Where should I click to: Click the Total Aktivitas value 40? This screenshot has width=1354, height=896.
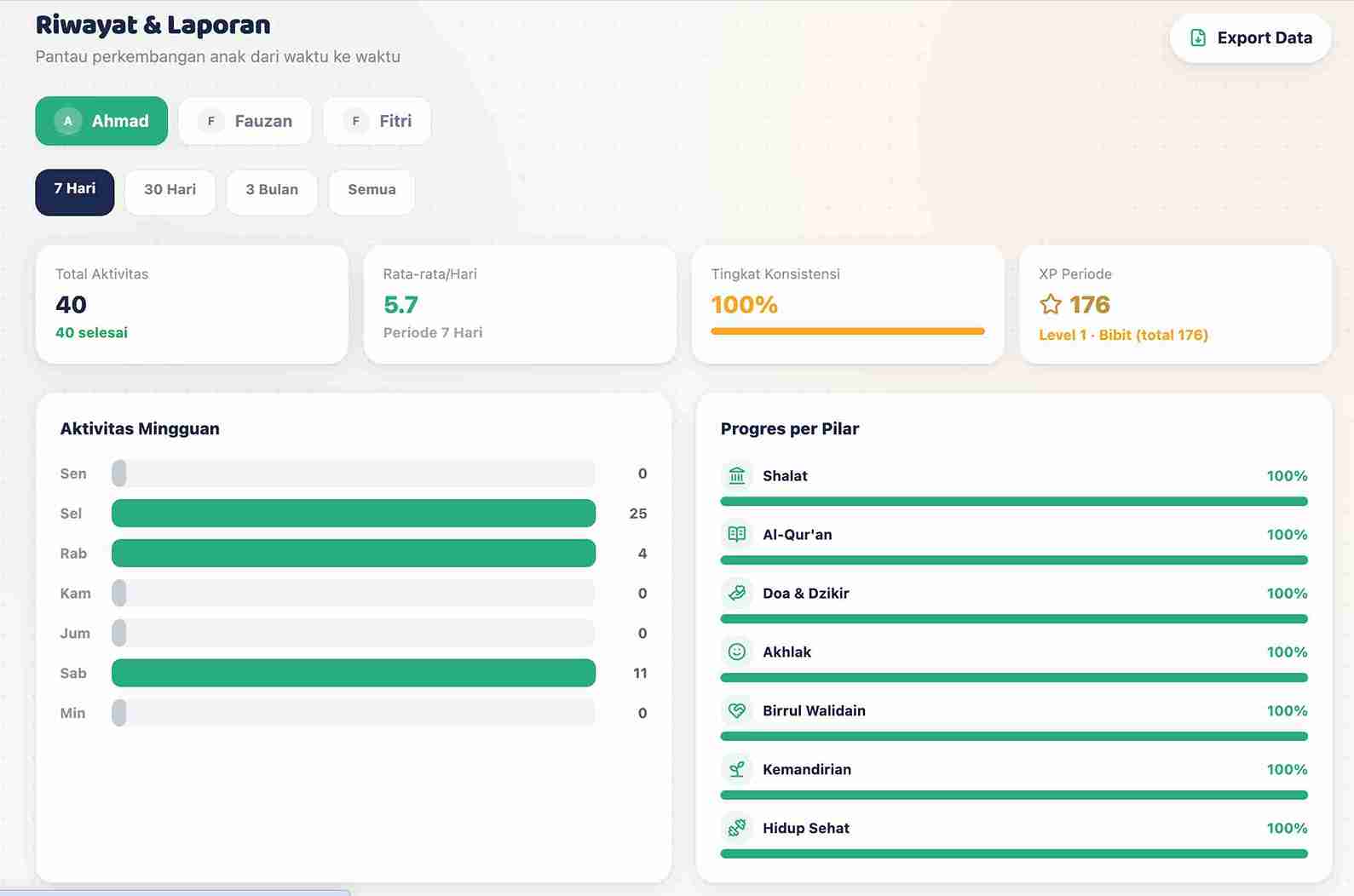coord(72,305)
